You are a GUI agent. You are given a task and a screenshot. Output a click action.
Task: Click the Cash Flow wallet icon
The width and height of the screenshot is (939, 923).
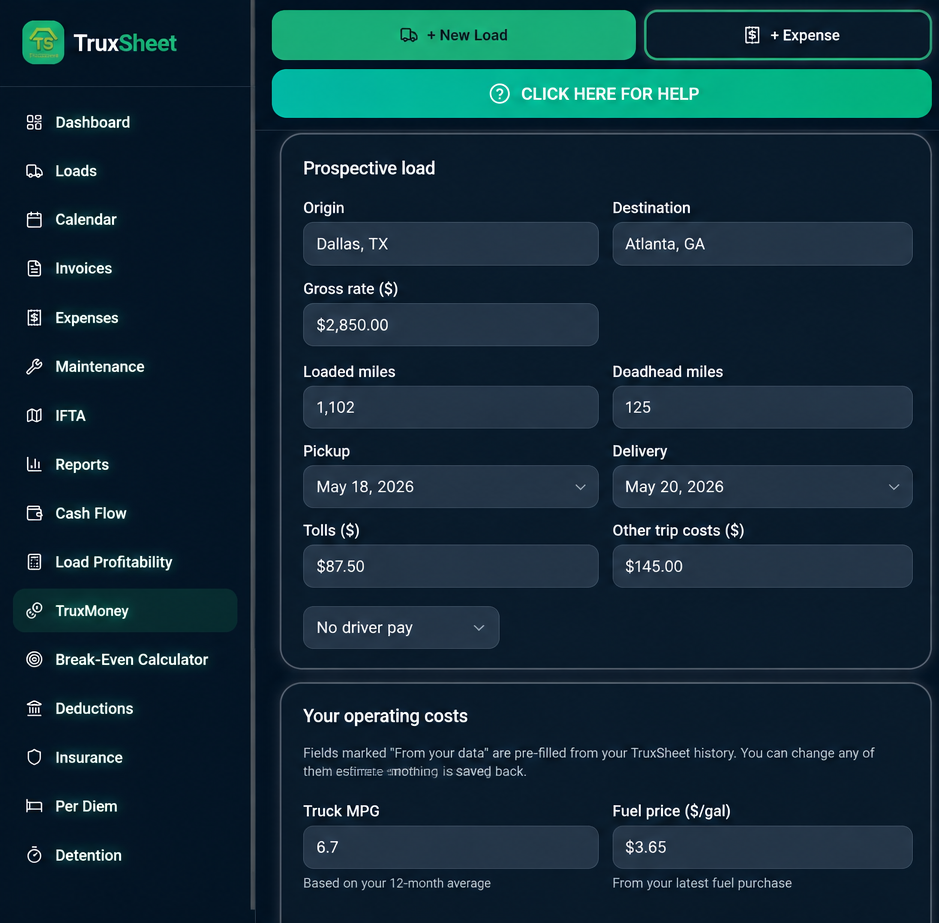34,513
